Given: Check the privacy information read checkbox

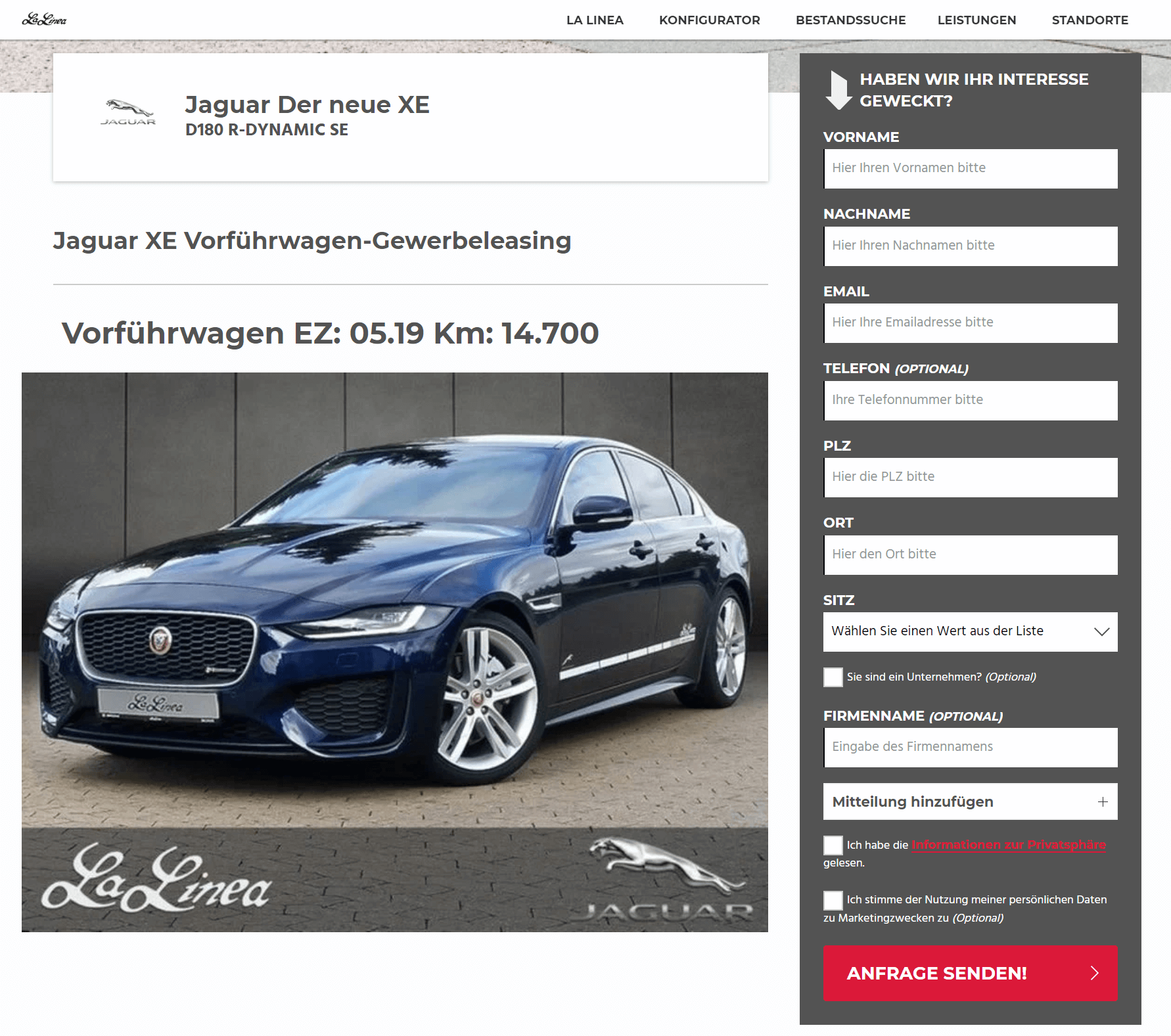Looking at the screenshot, I should 833,845.
